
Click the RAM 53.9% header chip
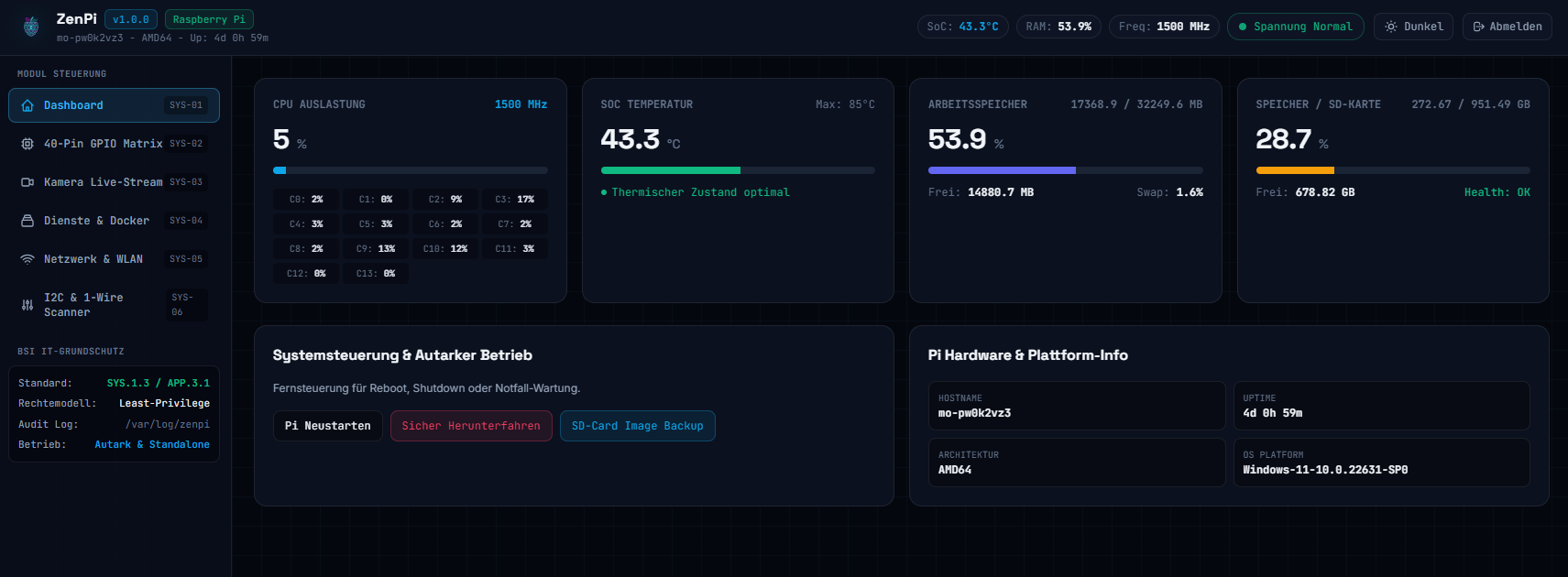1058,27
